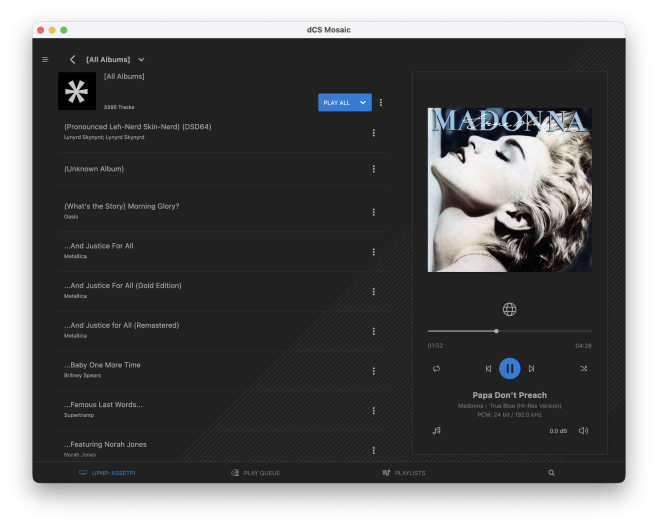Viewport: 658px width, 526px height.
Task: Open options for ...Famous Last Words...
Action: (x=373, y=411)
